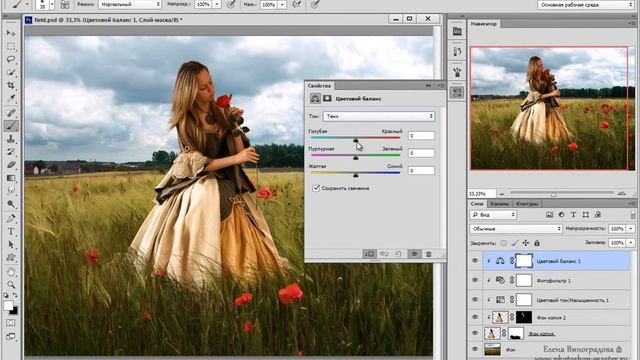Select the Brush tool in toolbox
640x360 pixels.
11,126
